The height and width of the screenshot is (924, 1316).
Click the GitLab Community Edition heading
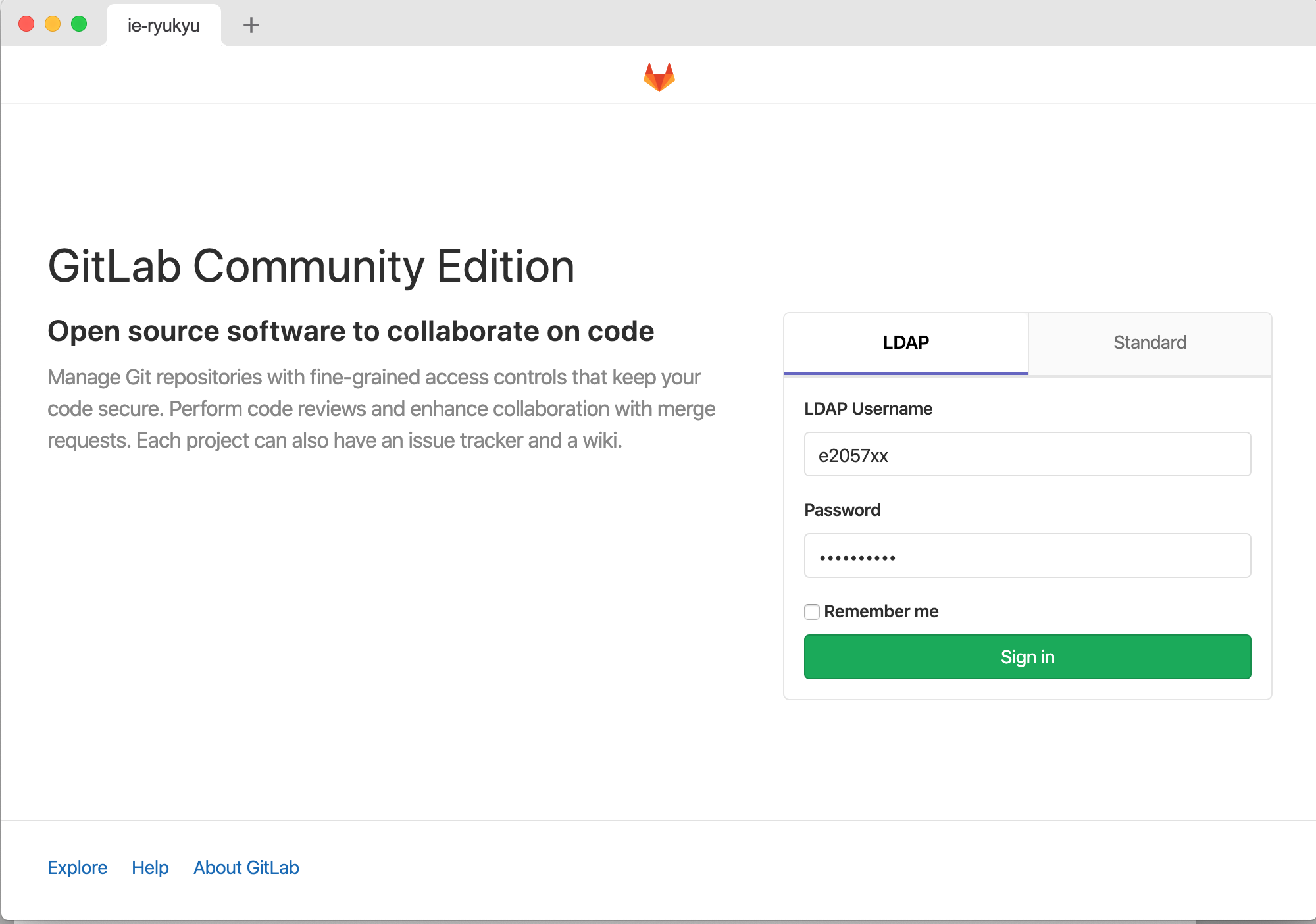pyautogui.click(x=311, y=267)
